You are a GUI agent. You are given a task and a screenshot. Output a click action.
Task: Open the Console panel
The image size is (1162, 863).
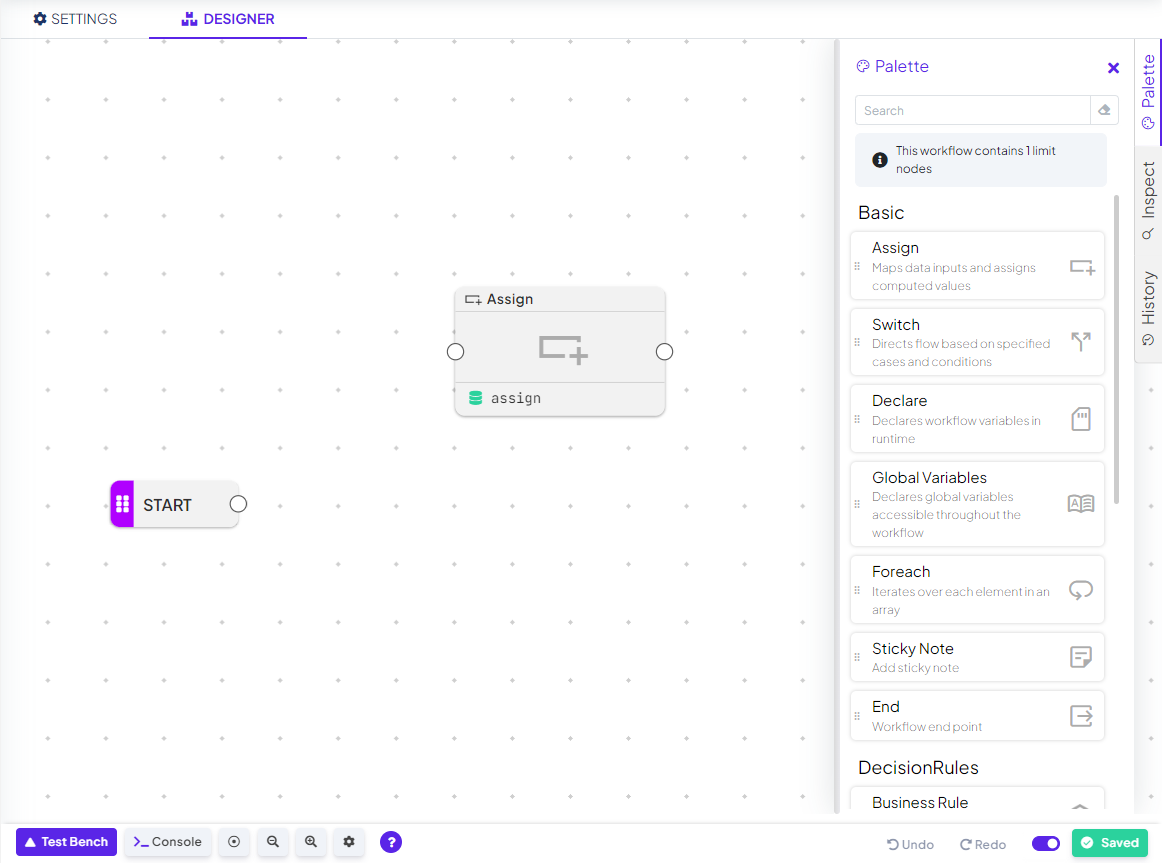168,842
